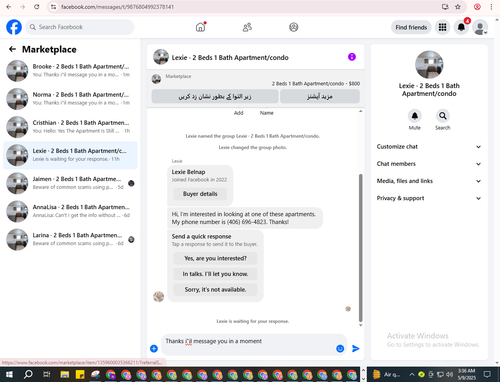Open Lexie group photo in right panel
500x382 pixels.
pyautogui.click(x=429, y=65)
